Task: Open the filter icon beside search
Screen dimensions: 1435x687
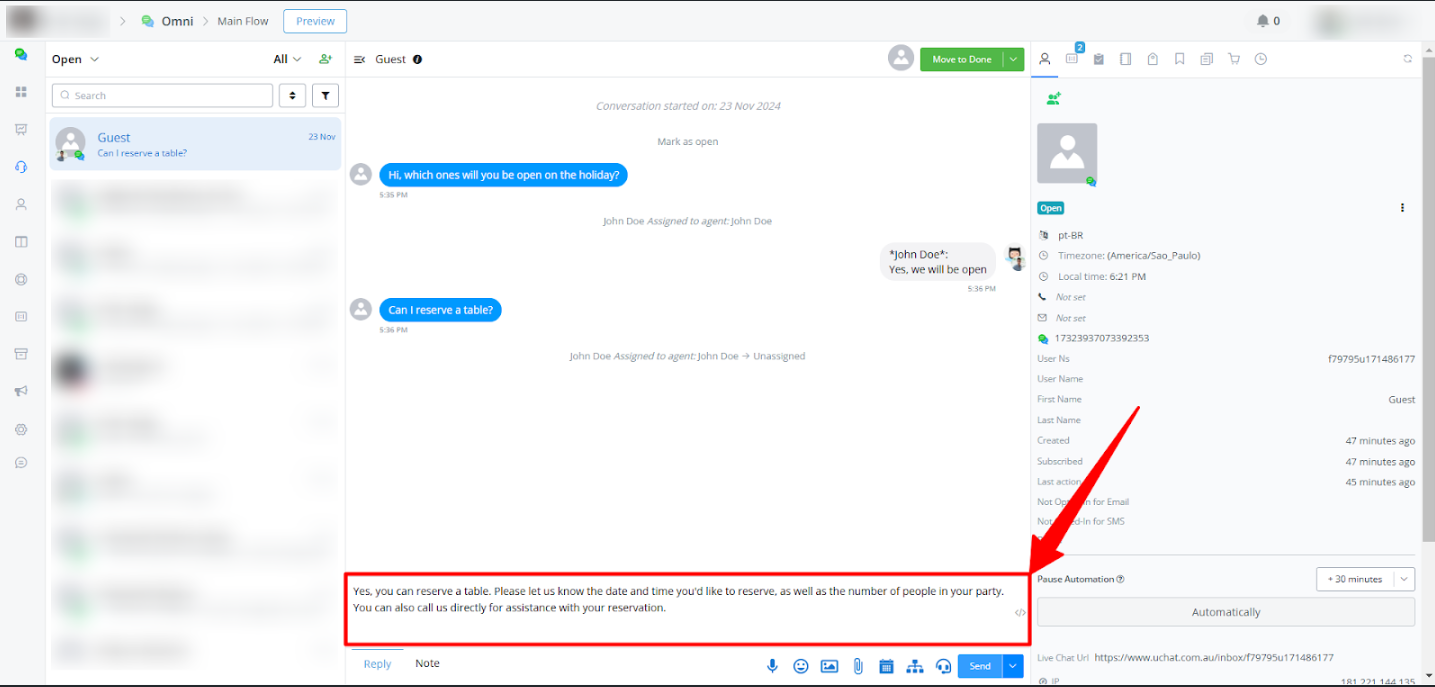Action: (325, 96)
